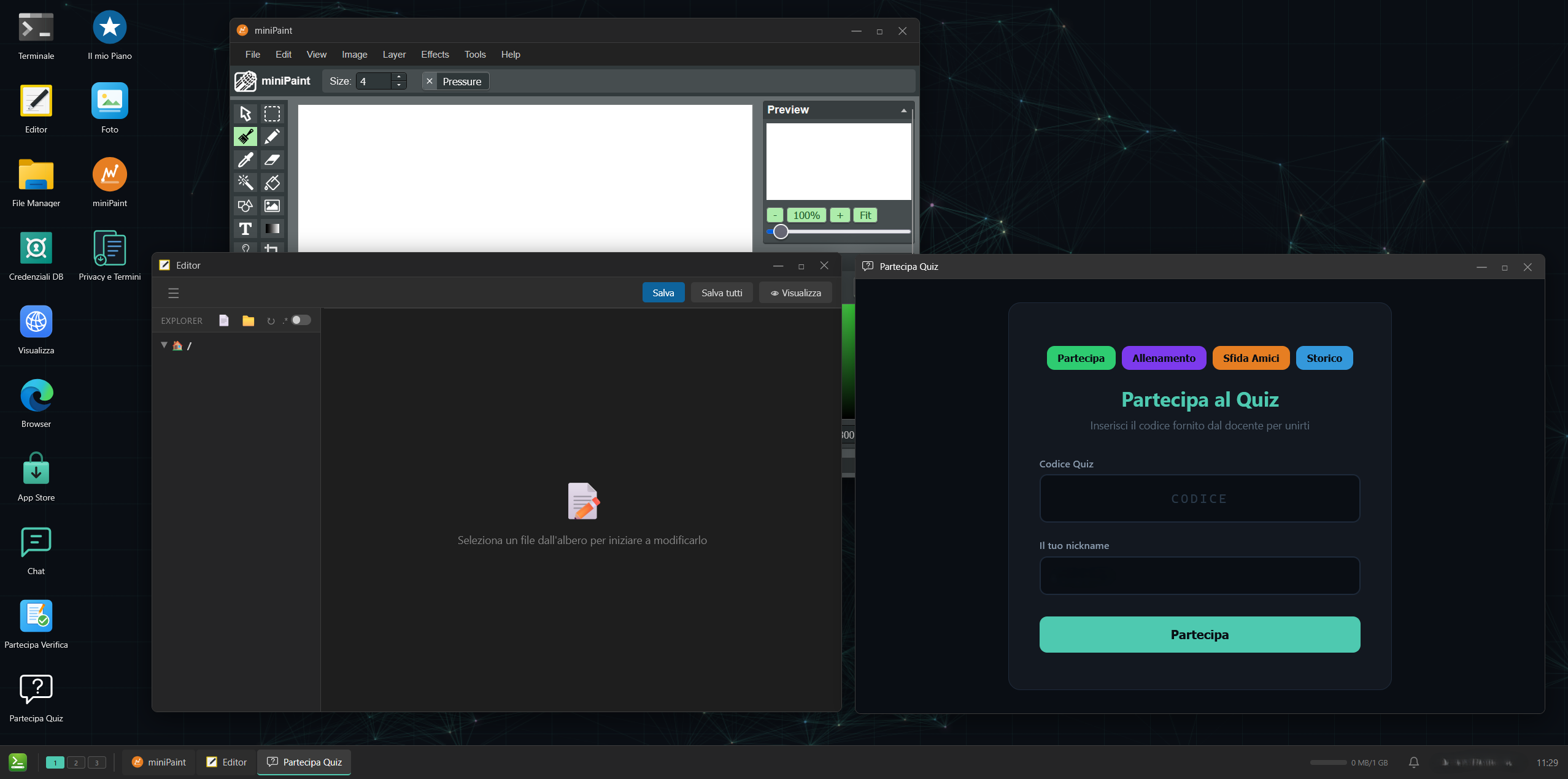Select the Text tool in miniPaint
1568x779 pixels.
(245, 229)
